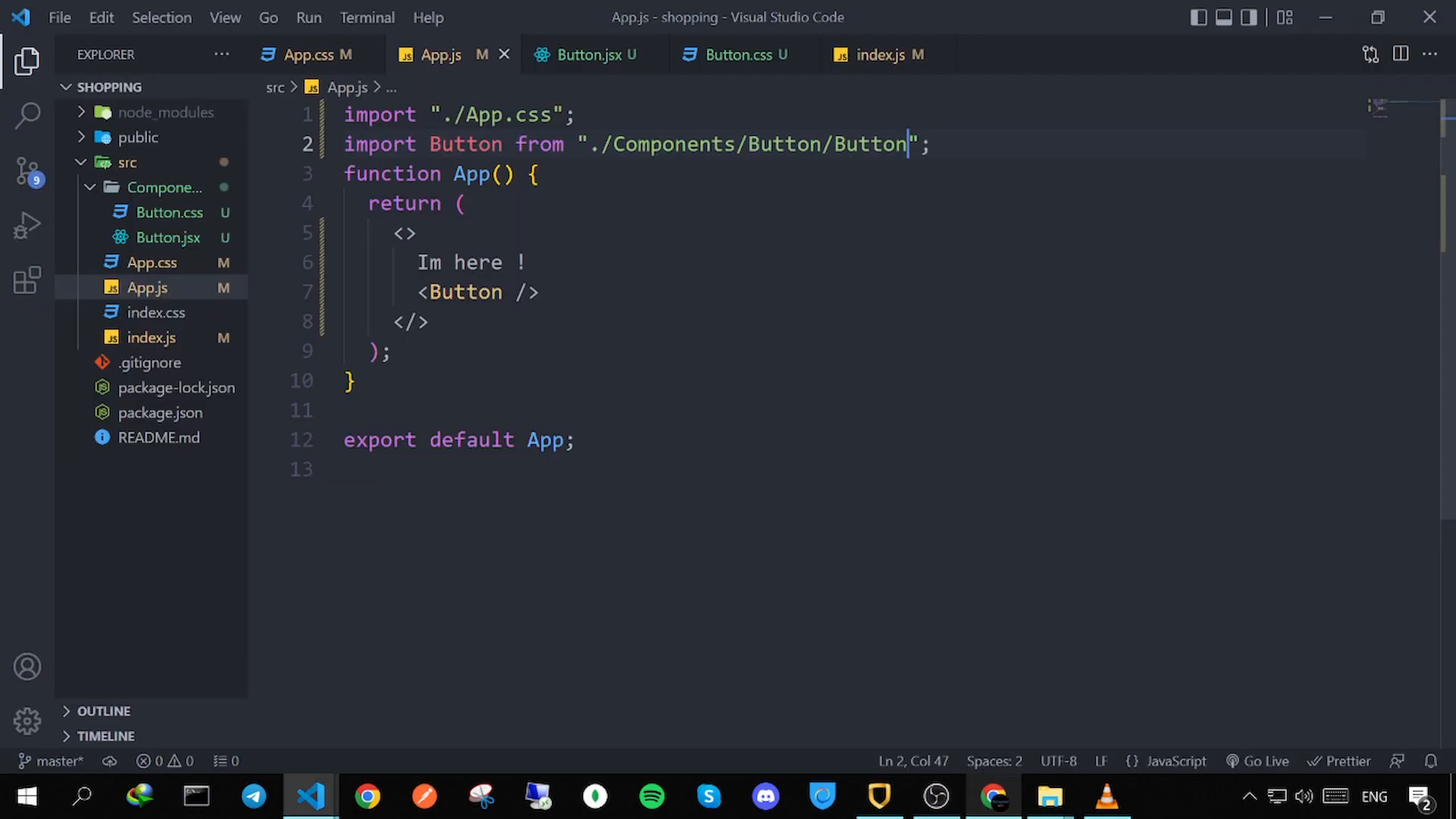Image resolution: width=1456 pixels, height=819 pixels.
Task: Open package.json in the explorer
Action: pyautogui.click(x=160, y=413)
